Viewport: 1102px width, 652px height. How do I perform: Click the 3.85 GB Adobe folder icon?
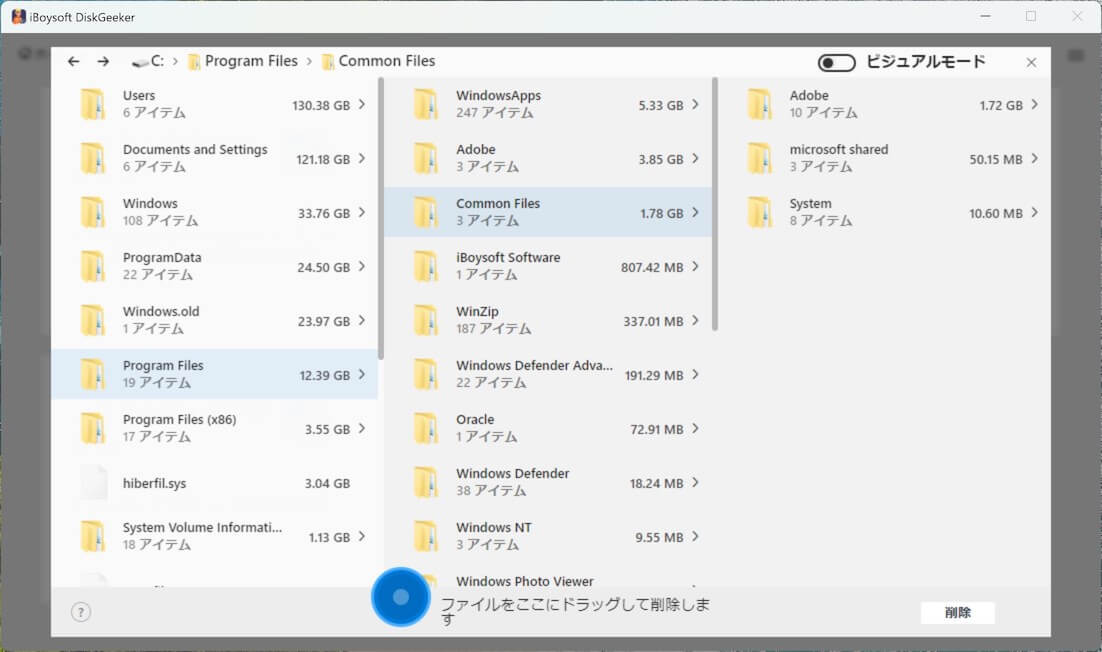pyautogui.click(x=427, y=158)
